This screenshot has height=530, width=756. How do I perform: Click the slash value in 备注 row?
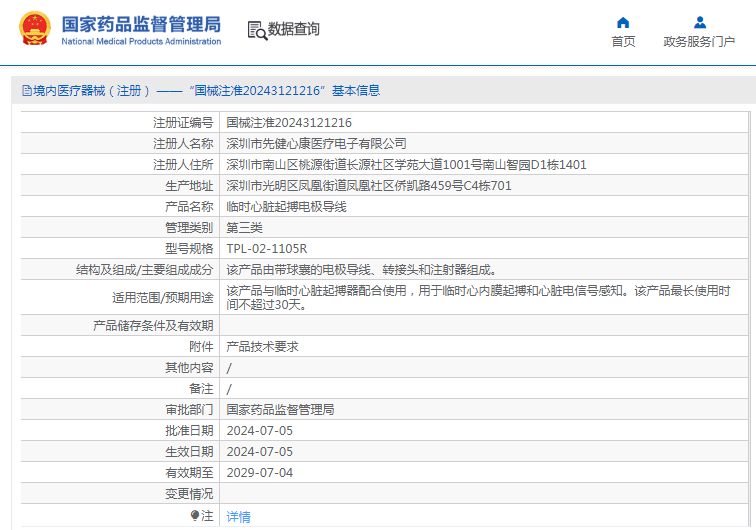(x=229, y=389)
